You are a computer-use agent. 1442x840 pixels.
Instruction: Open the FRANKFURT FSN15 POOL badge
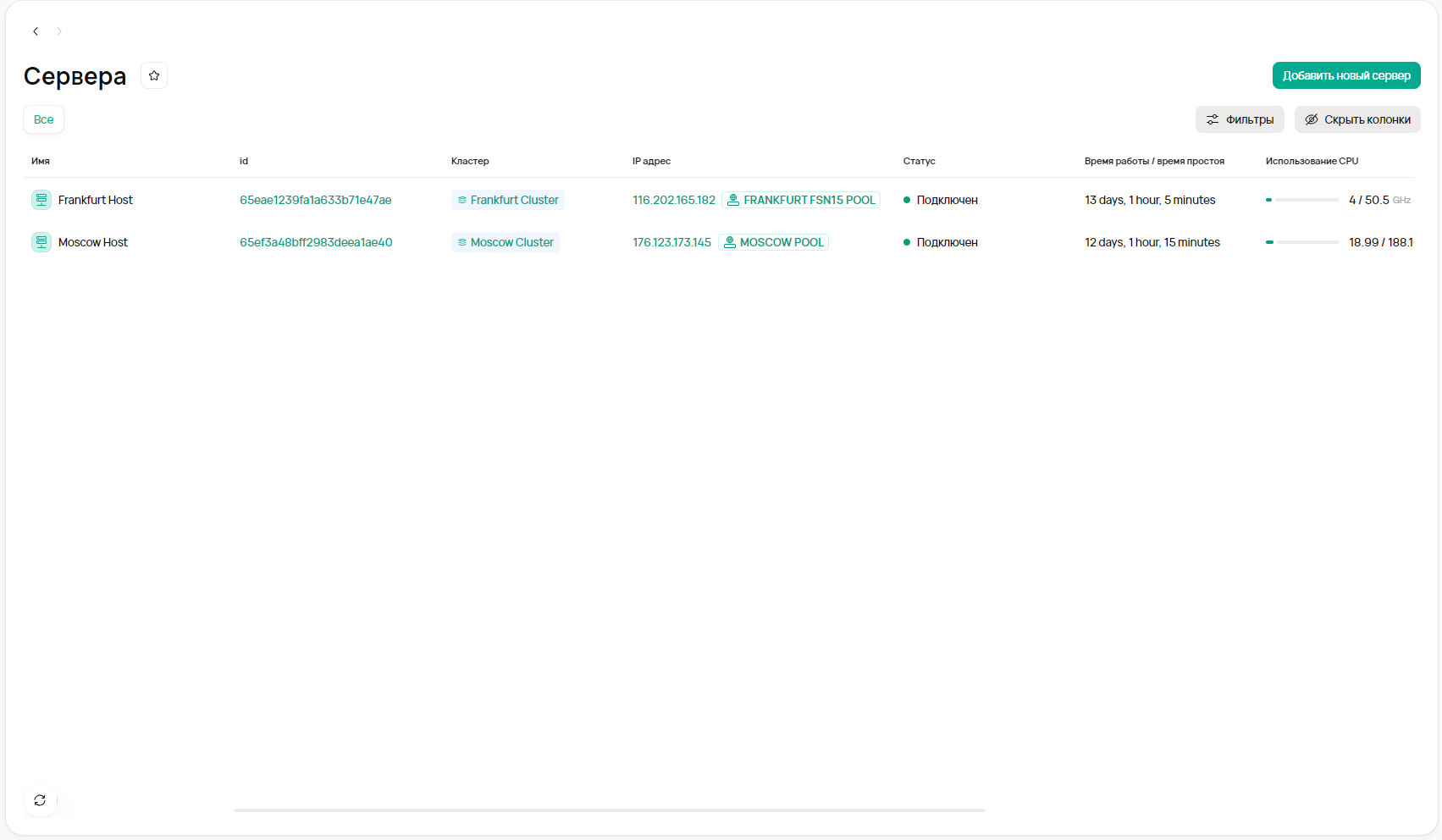click(801, 200)
